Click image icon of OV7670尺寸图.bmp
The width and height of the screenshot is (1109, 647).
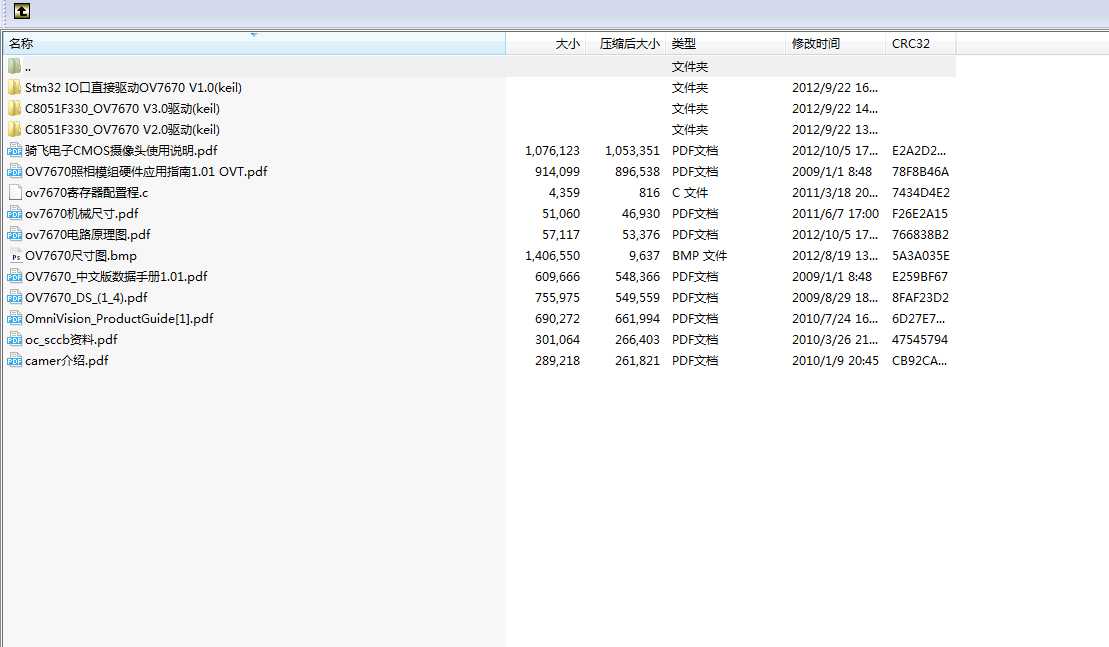15,256
